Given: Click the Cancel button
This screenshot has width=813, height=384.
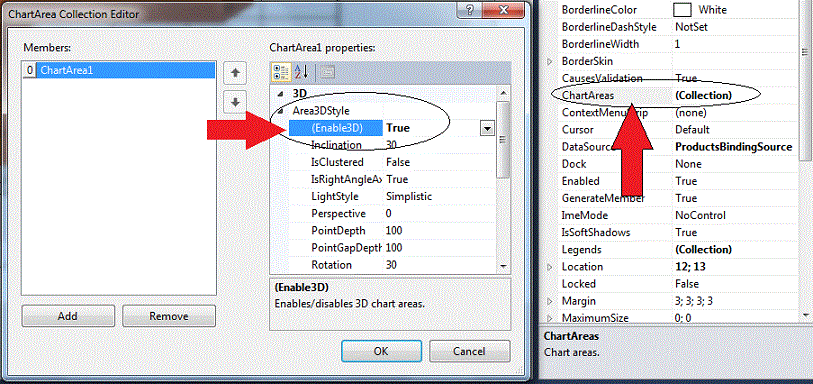Looking at the screenshot, I should pos(469,351).
